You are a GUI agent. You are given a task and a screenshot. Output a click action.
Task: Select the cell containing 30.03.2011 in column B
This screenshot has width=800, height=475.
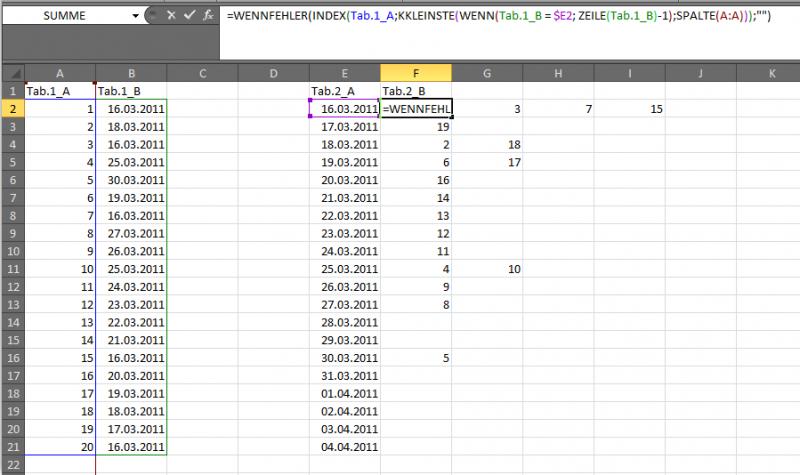131,180
